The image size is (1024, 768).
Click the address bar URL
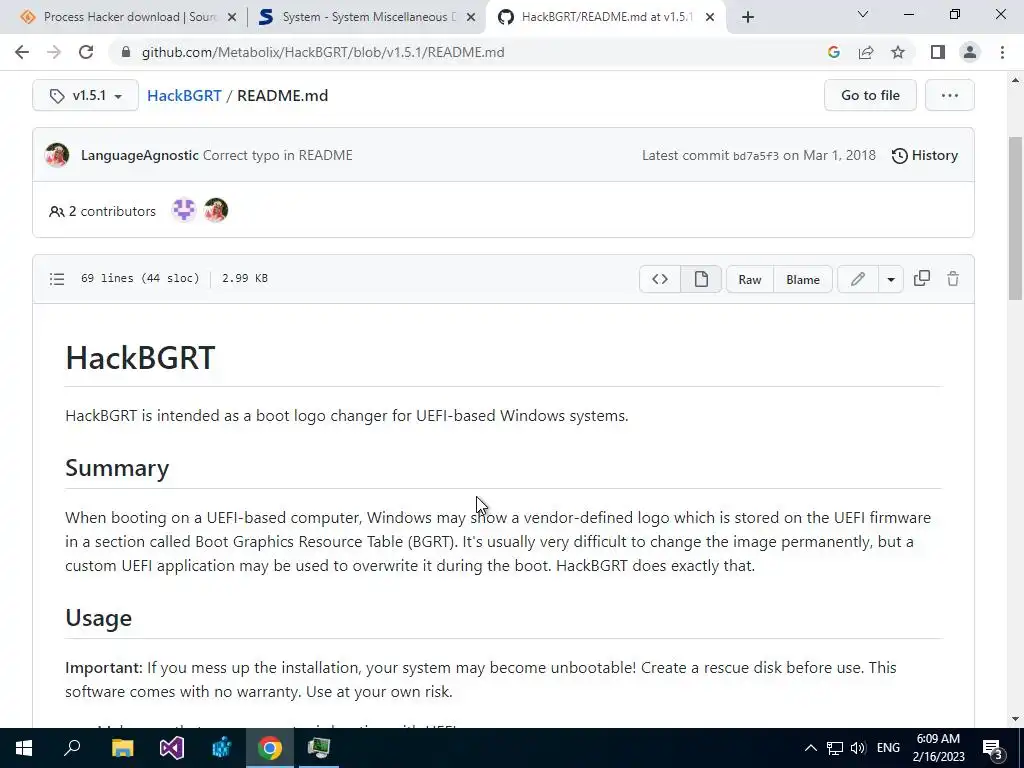(x=323, y=52)
